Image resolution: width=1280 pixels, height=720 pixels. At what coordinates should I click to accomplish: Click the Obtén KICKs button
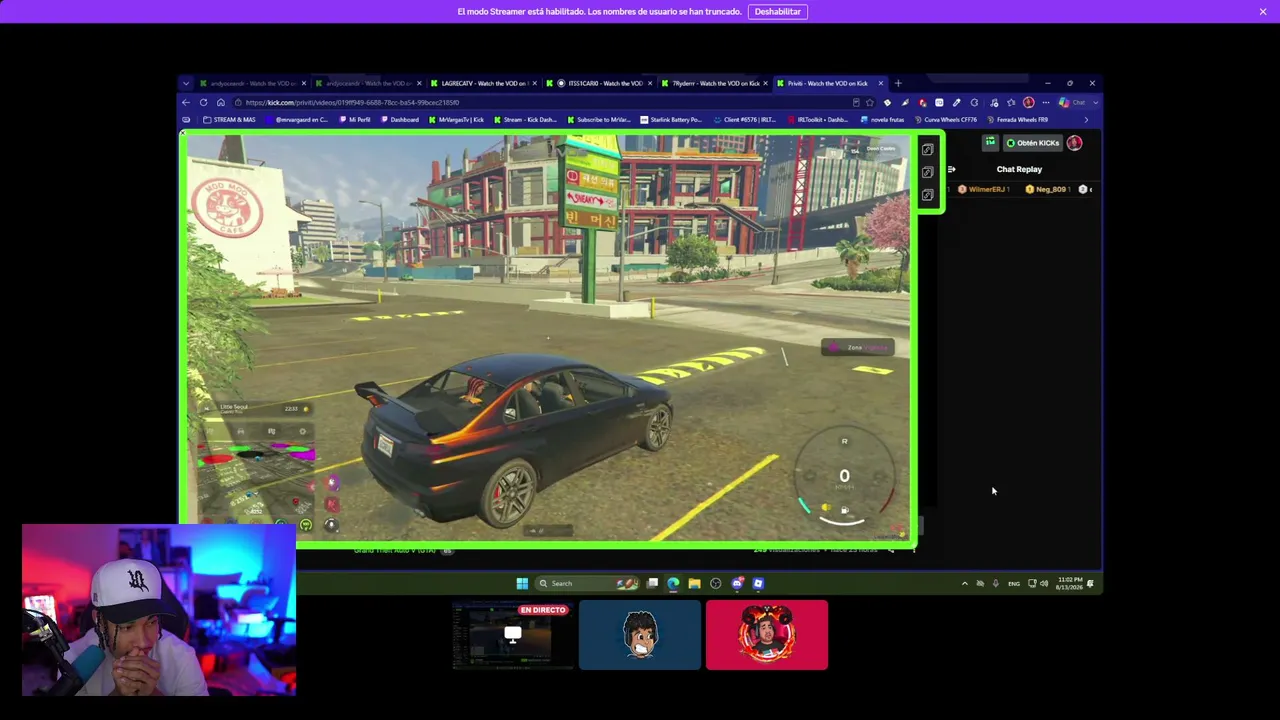point(1033,143)
